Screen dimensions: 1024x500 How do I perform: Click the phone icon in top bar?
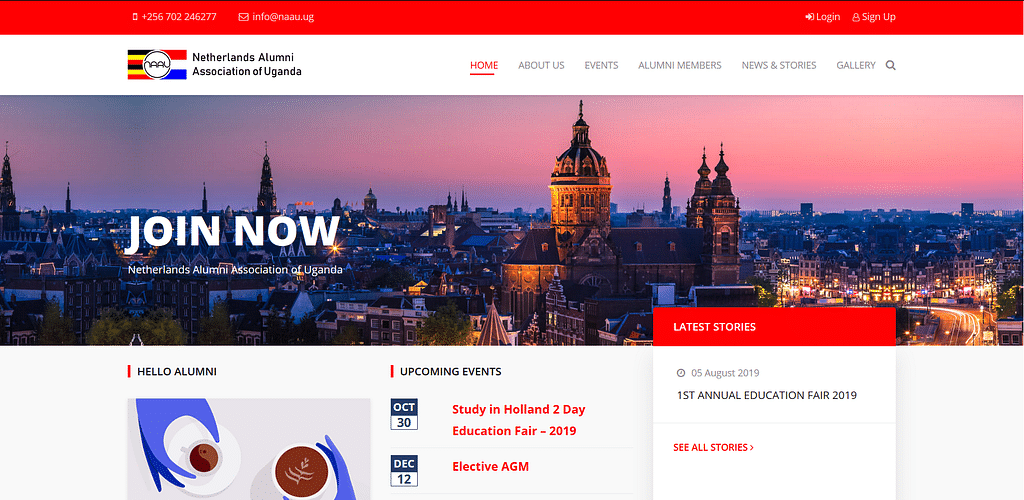(x=135, y=17)
